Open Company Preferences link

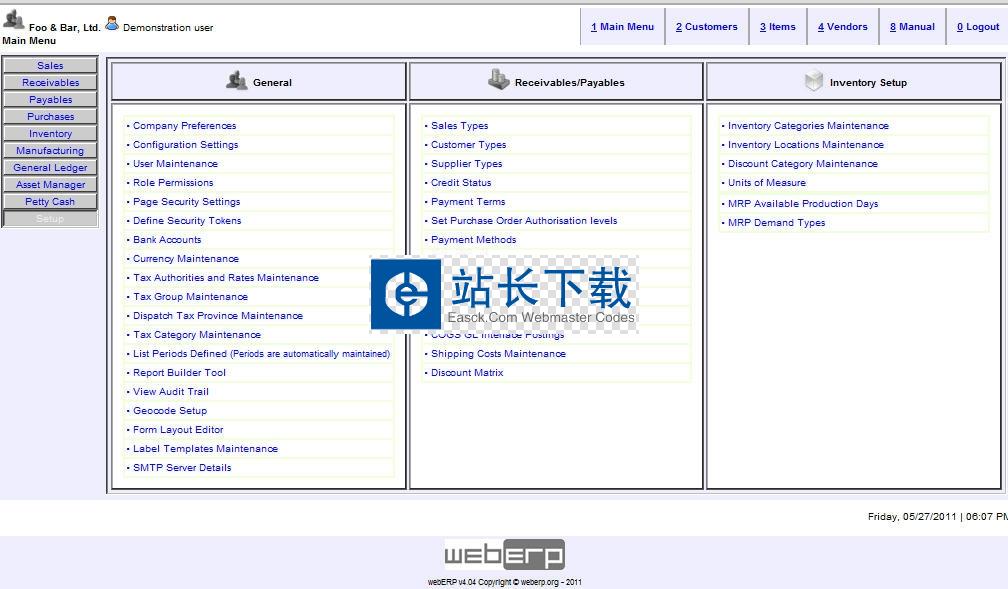point(184,126)
